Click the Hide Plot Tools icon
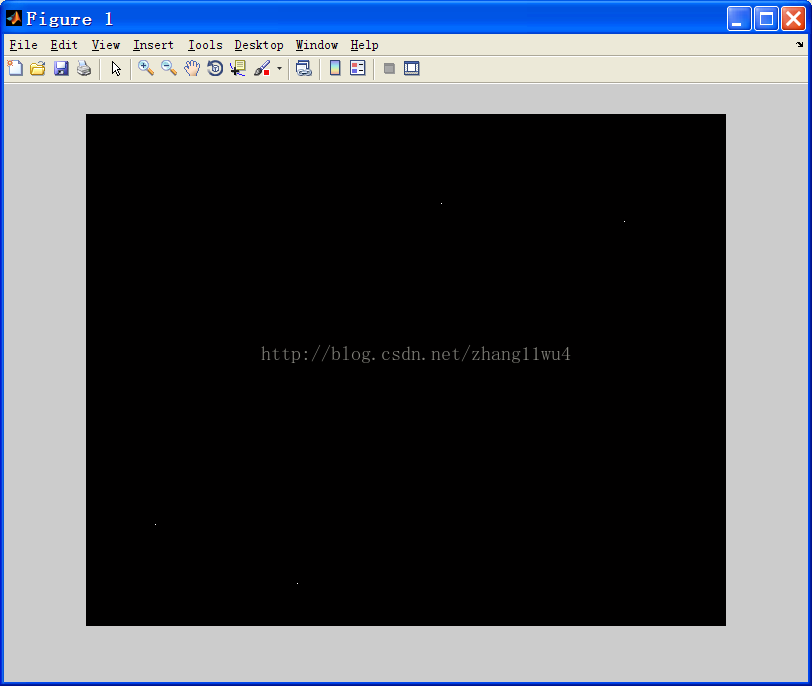 [389, 68]
